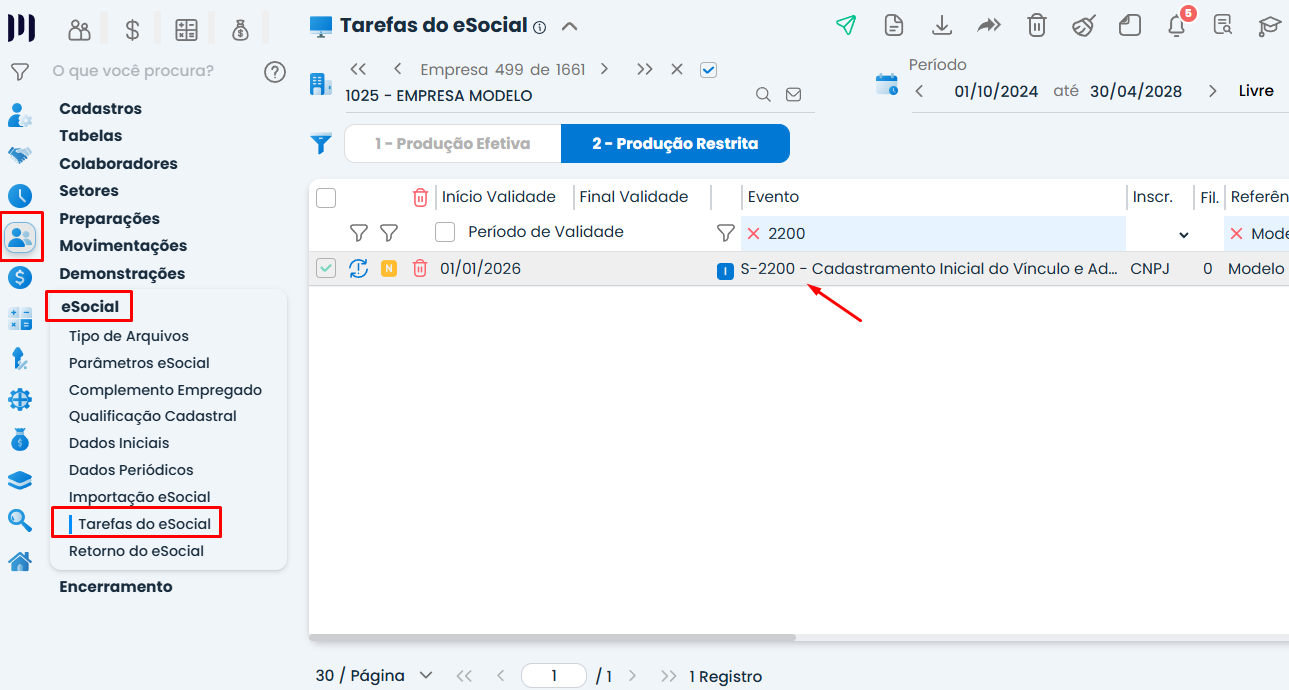The width and height of the screenshot is (1289, 690).
Task: Open Qualificação Cadastral in the submenu
Action: click(x=153, y=416)
